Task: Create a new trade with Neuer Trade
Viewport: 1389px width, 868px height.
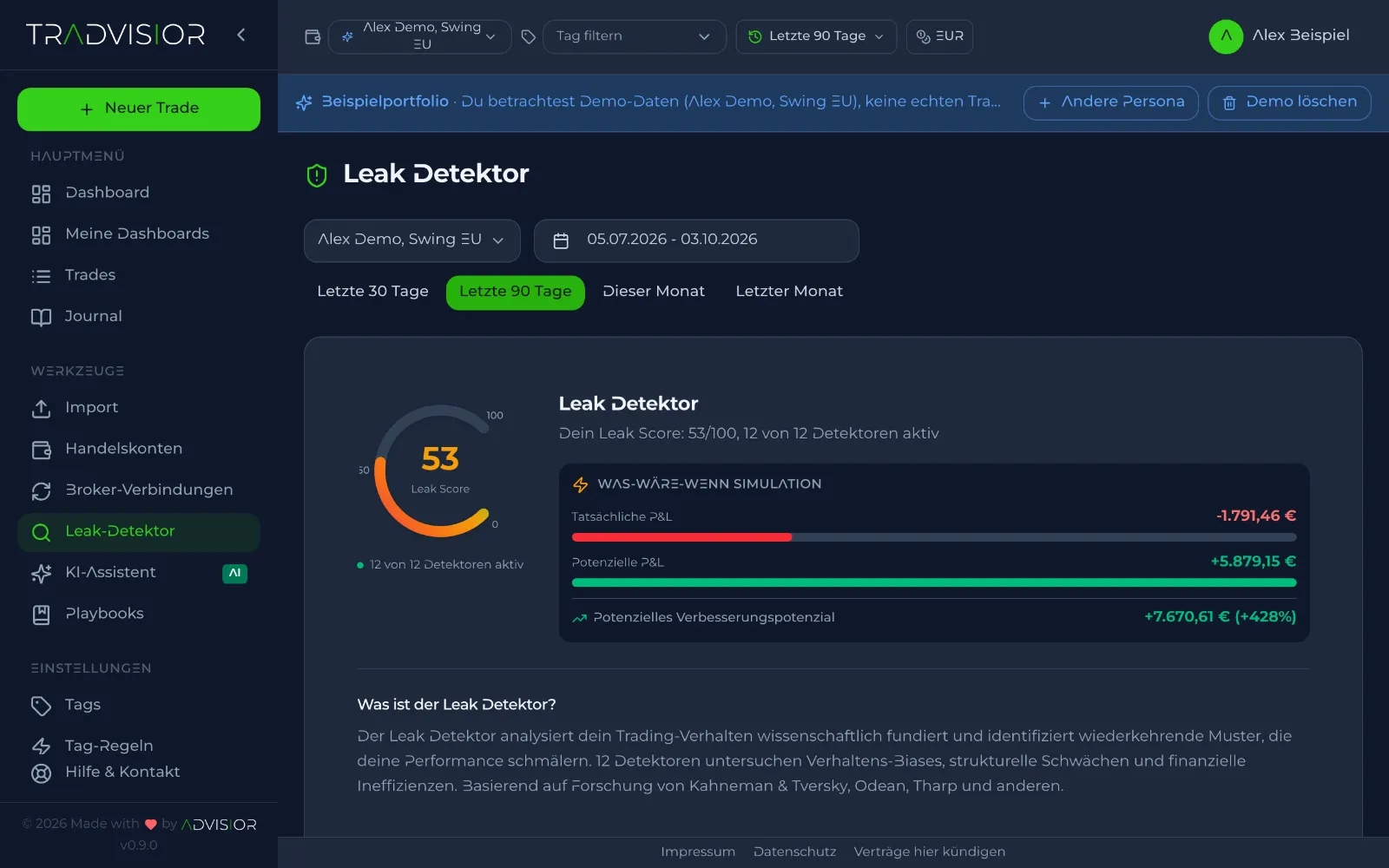Action: [139, 108]
